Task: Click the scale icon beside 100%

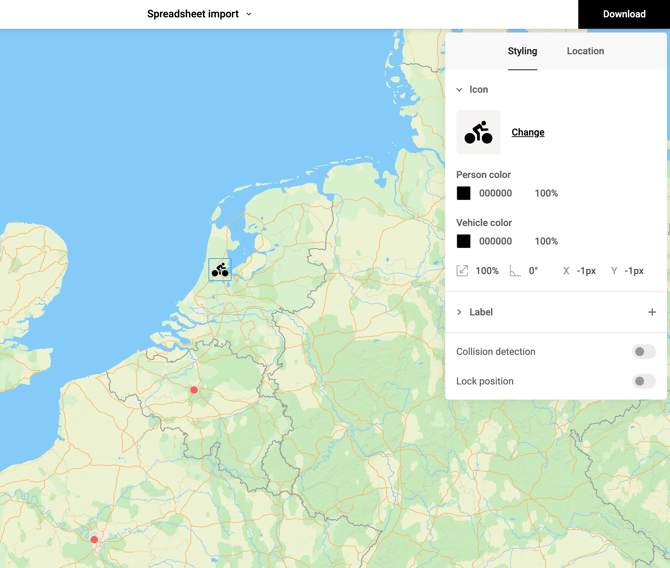Action: (x=462, y=271)
